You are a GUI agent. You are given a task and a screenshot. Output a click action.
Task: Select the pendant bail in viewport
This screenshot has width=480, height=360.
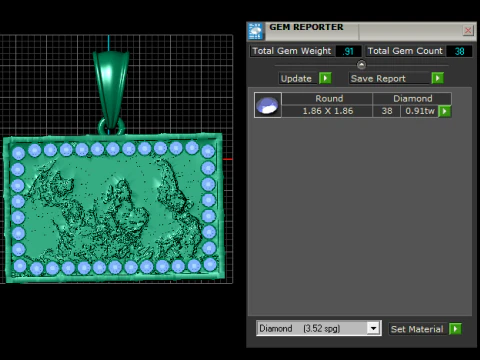111,88
